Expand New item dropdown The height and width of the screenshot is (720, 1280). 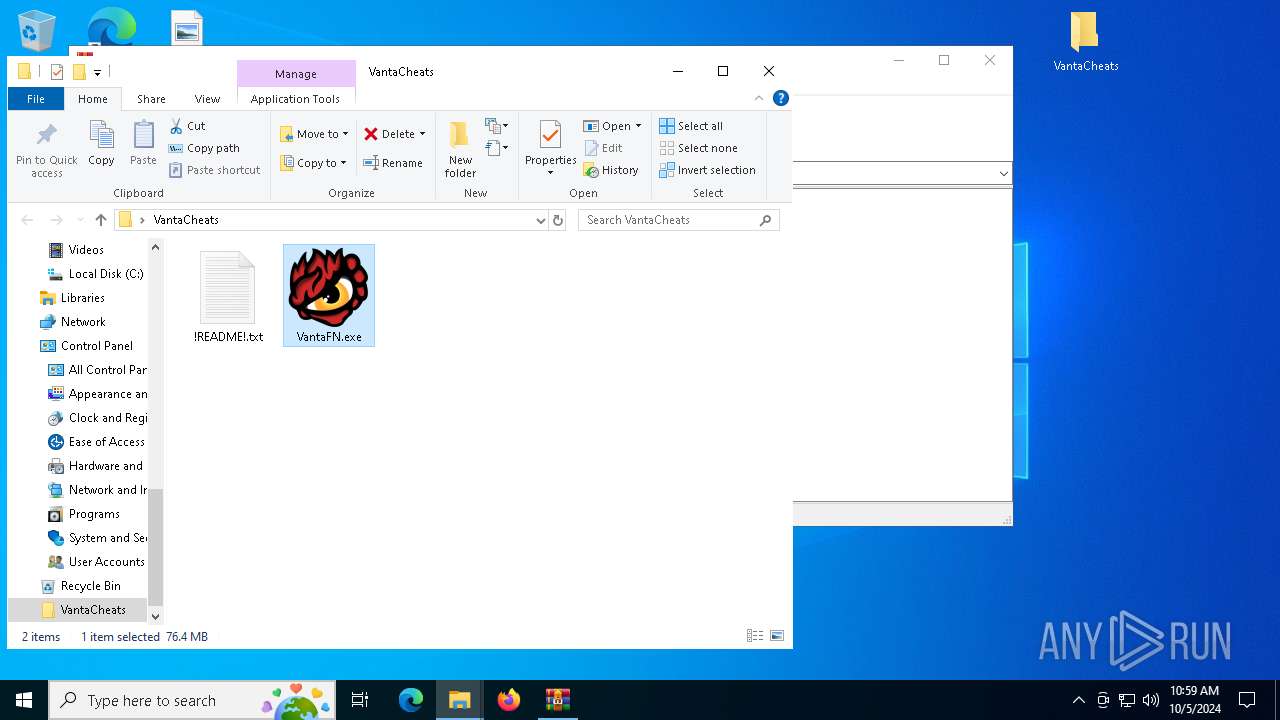coord(497,126)
